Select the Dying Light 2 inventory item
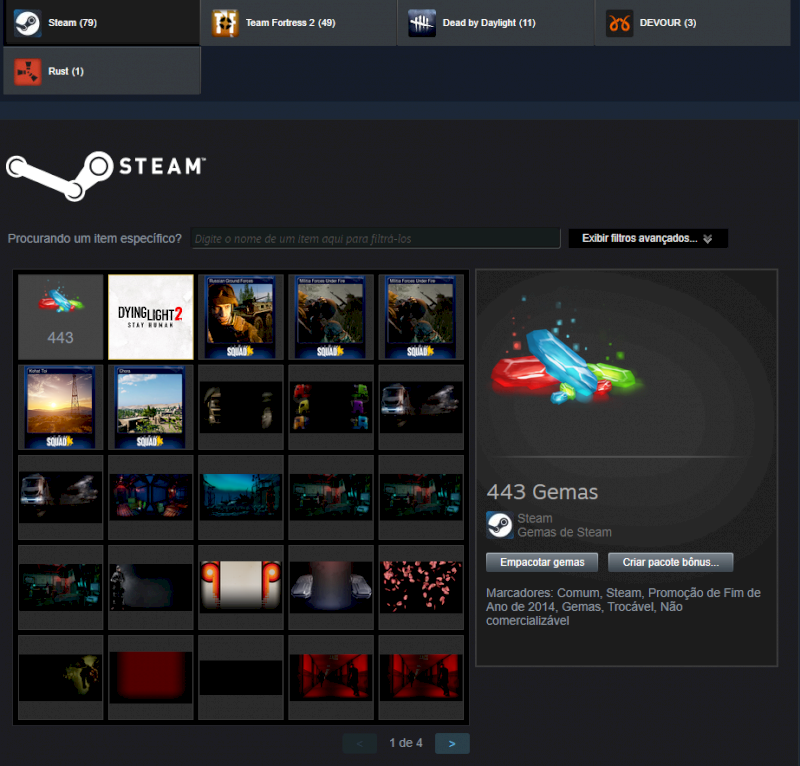The width and height of the screenshot is (800, 766). click(x=150, y=317)
